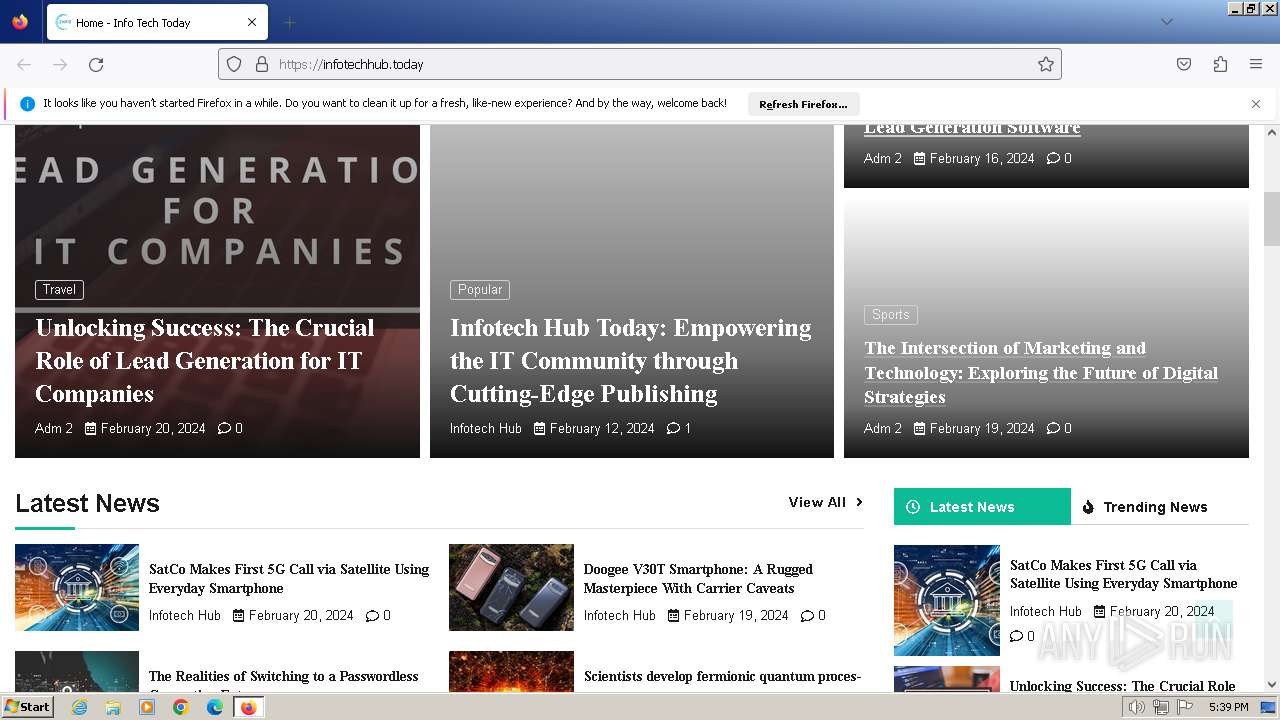This screenshot has width=1280, height=720.
Task: Open a new tab with plus button
Action: pyautogui.click(x=289, y=22)
